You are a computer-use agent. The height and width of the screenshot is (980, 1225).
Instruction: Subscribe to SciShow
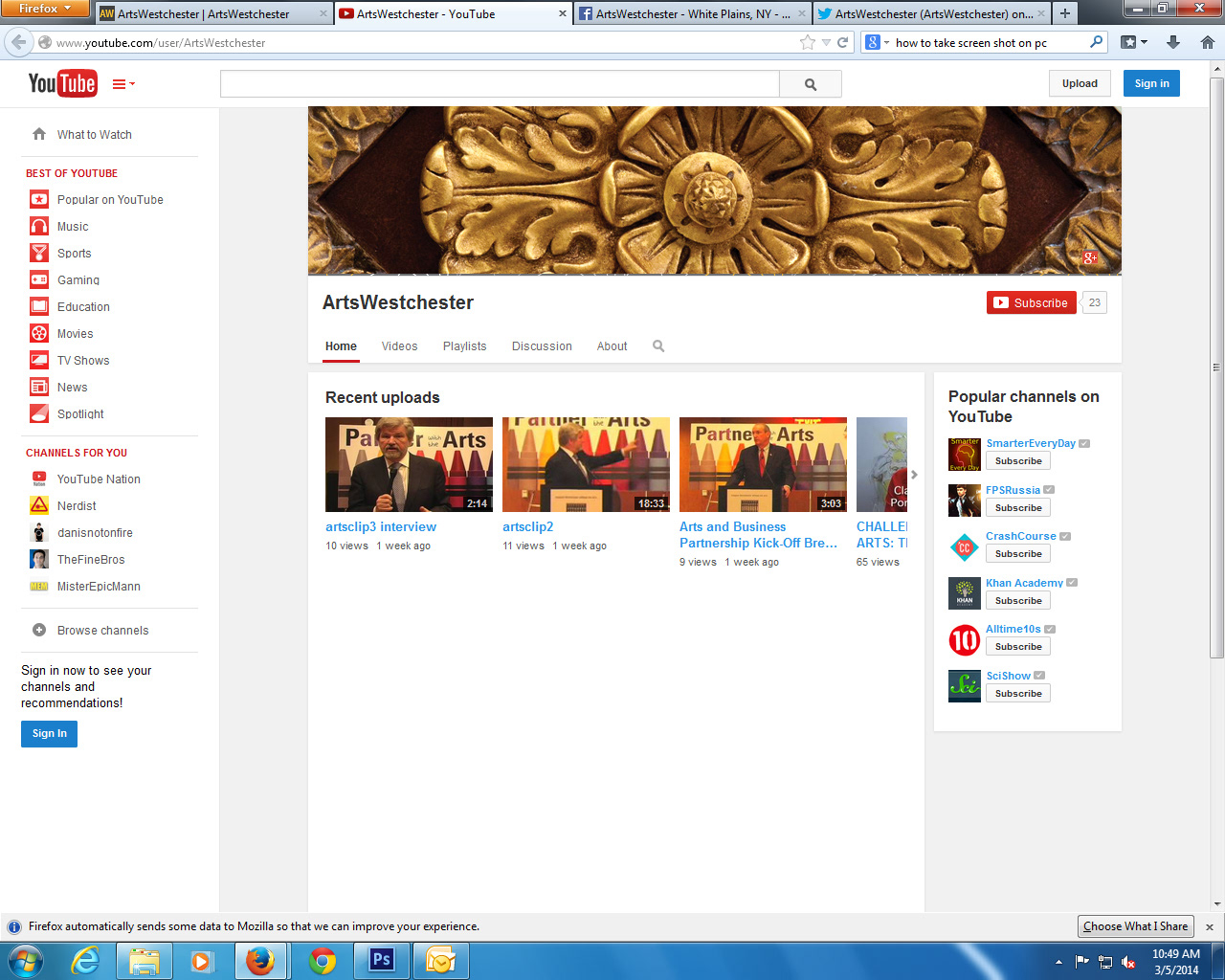(x=1018, y=694)
